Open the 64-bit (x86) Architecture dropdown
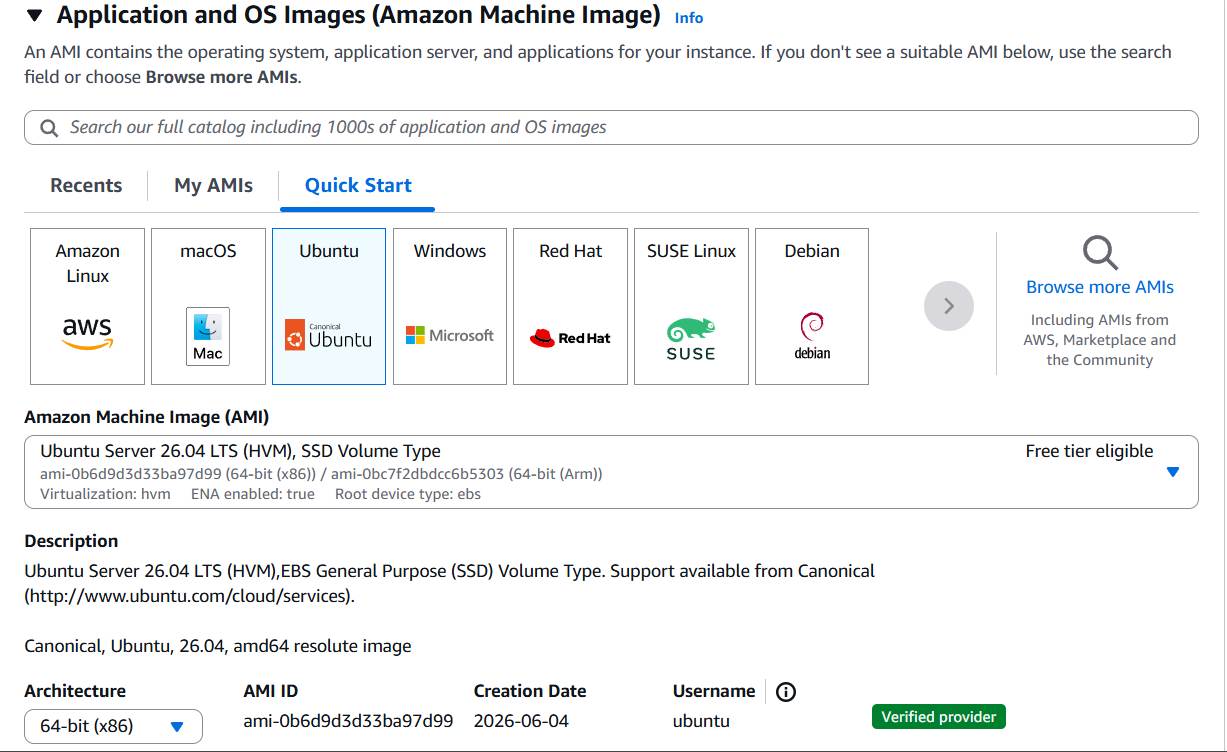 point(113,726)
